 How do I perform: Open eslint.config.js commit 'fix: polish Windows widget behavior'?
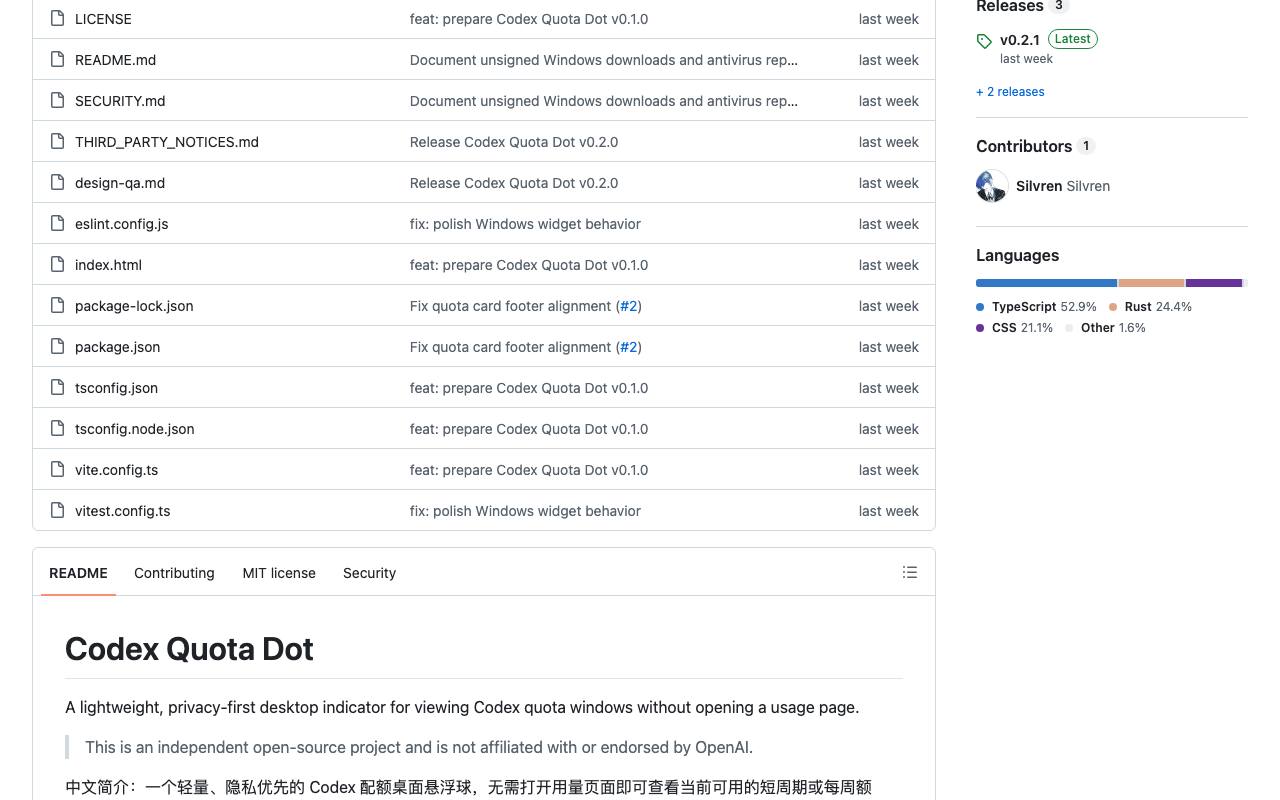pyautogui.click(x=525, y=224)
